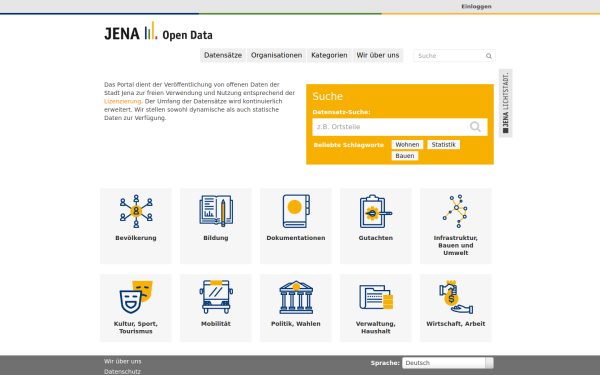Select the Bauen tag
The width and height of the screenshot is (600, 375).
[404, 156]
